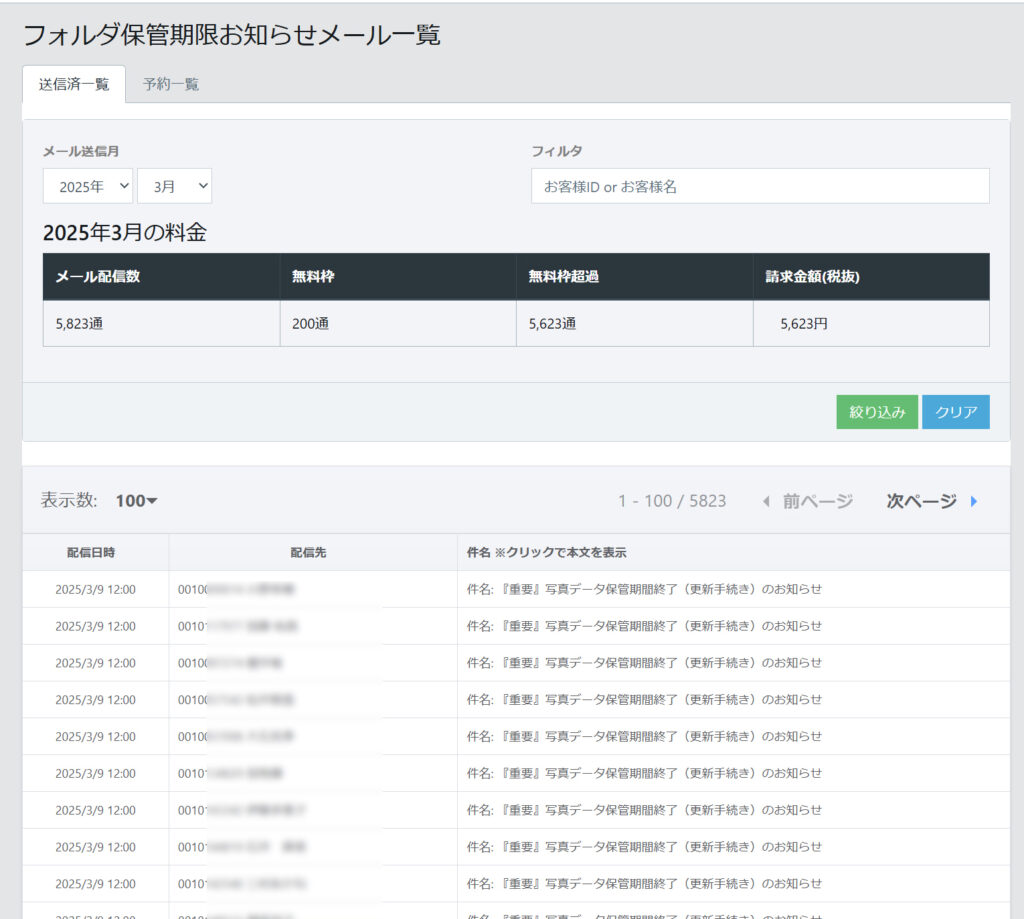Click the blue next-page arrow icon
The image size is (1024, 919).
(x=974, y=501)
